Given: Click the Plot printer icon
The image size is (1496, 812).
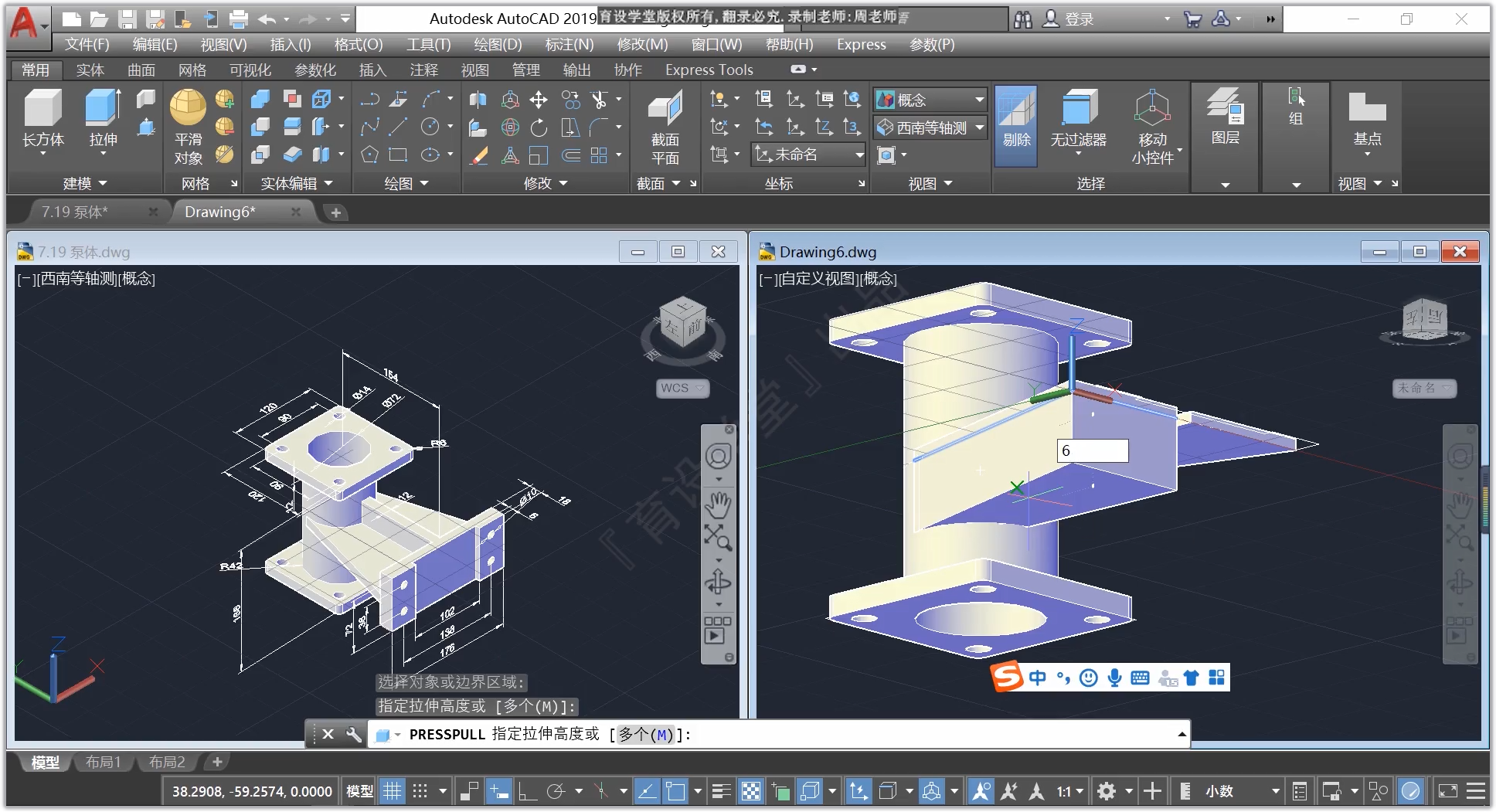Looking at the screenshot, I should pyautogui.click(x=239, y=19).
